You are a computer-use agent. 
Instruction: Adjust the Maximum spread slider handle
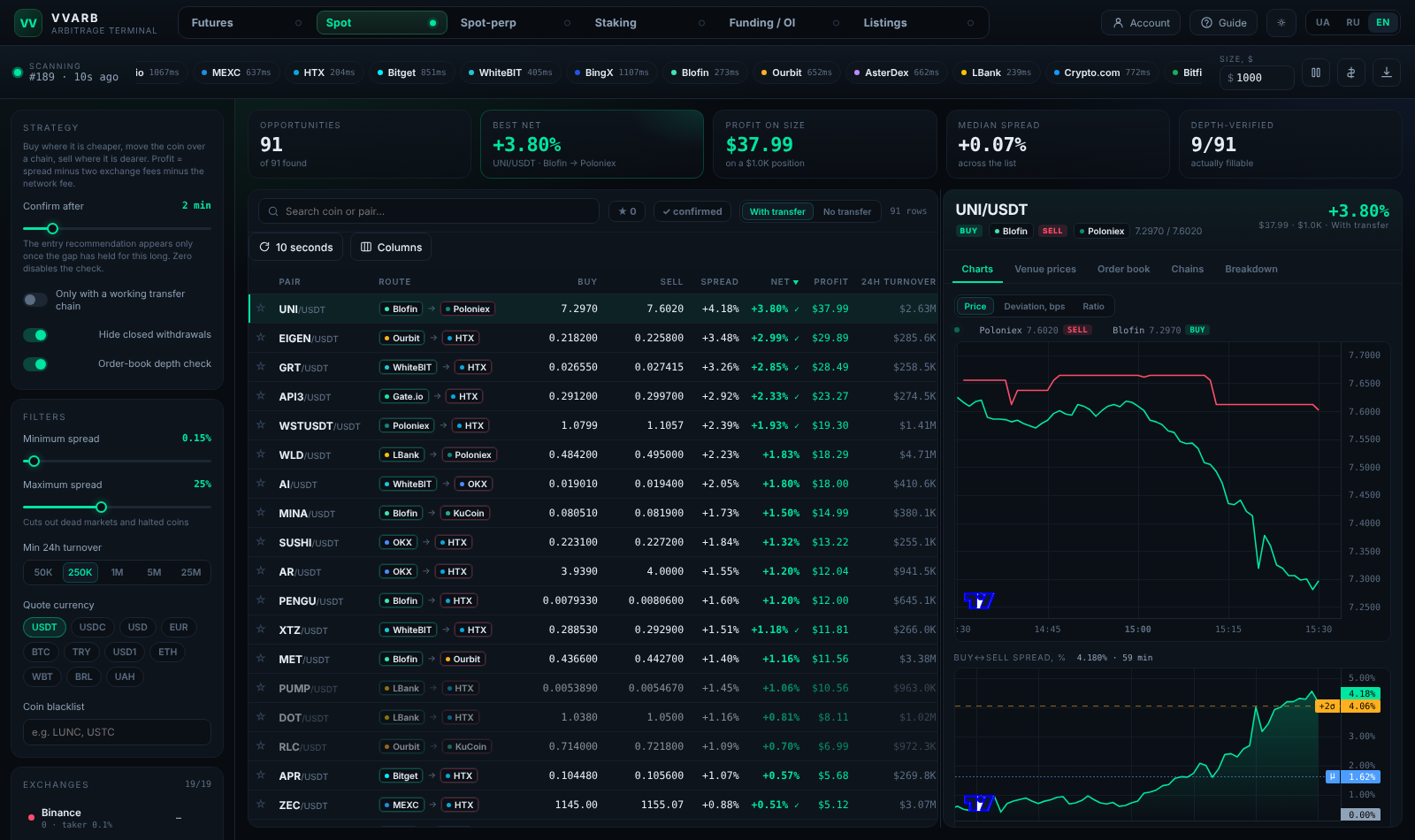click(101, 507)
